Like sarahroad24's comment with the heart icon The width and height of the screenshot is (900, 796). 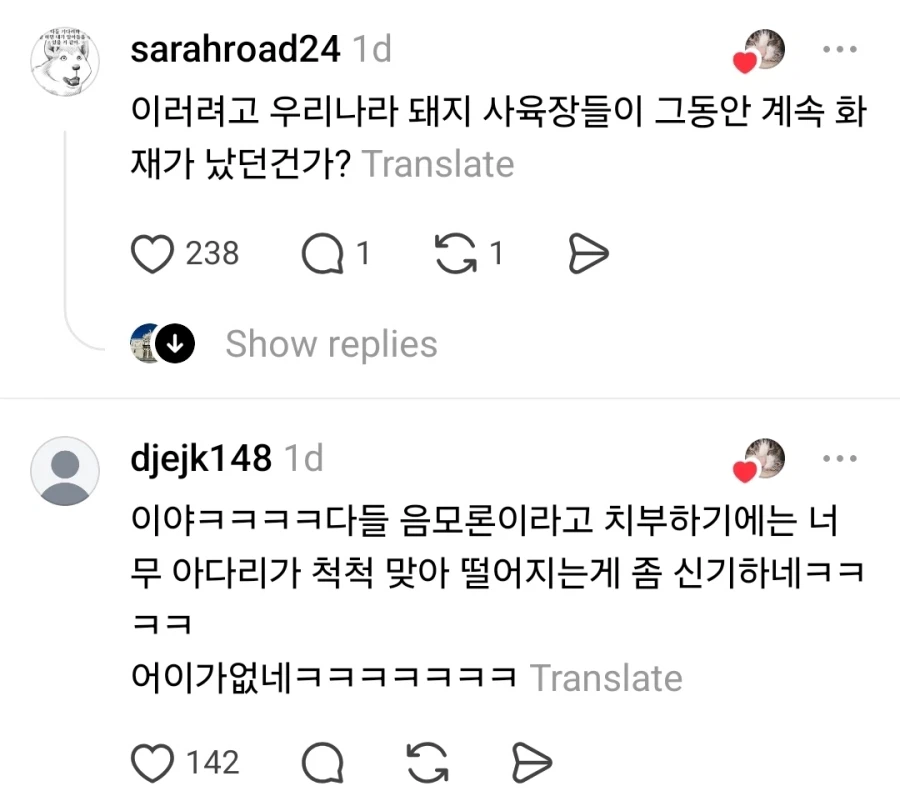[x=152, y=254]
